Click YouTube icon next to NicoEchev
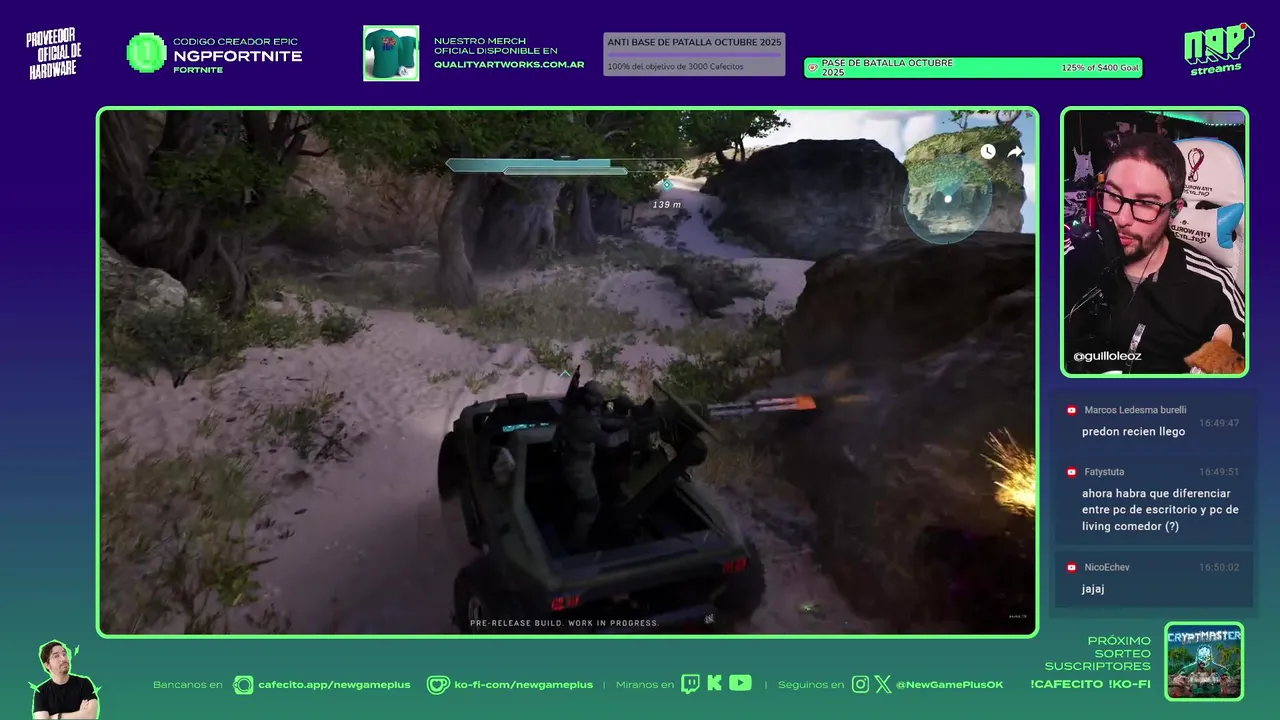 coord(1071,568)
